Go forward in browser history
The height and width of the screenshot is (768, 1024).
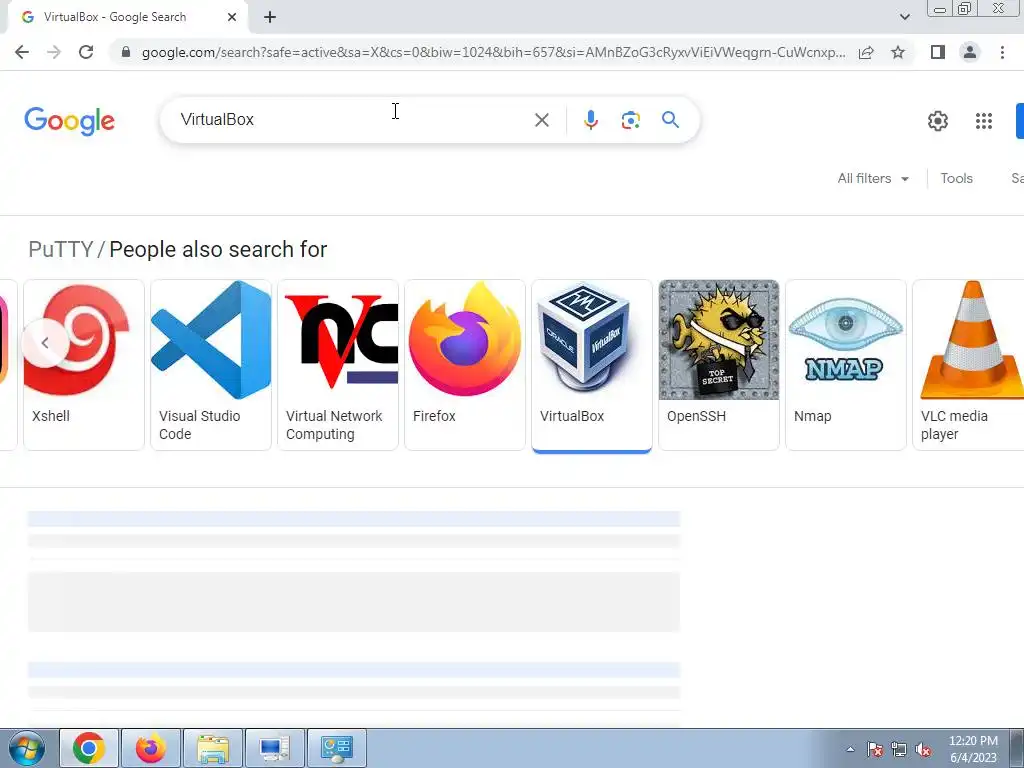point(54,52)
